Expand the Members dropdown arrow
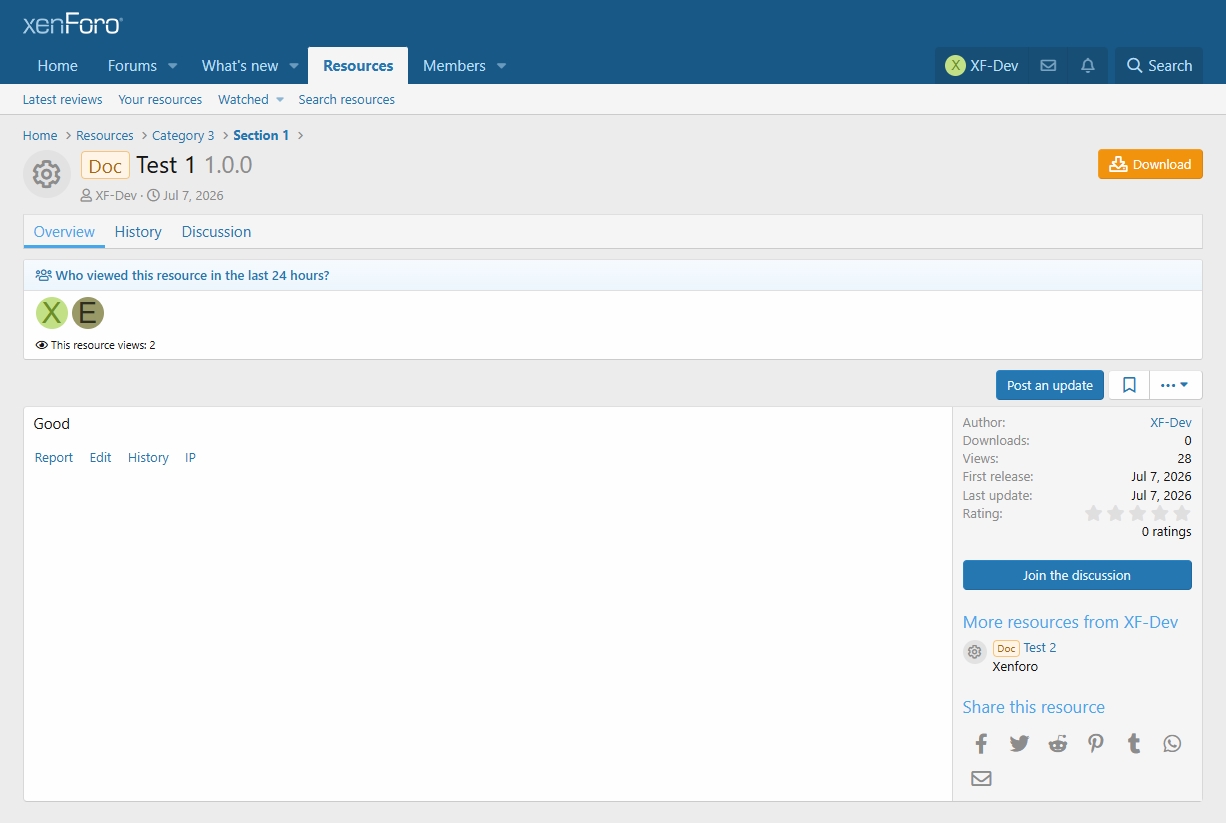 click(x=501, y=66)
